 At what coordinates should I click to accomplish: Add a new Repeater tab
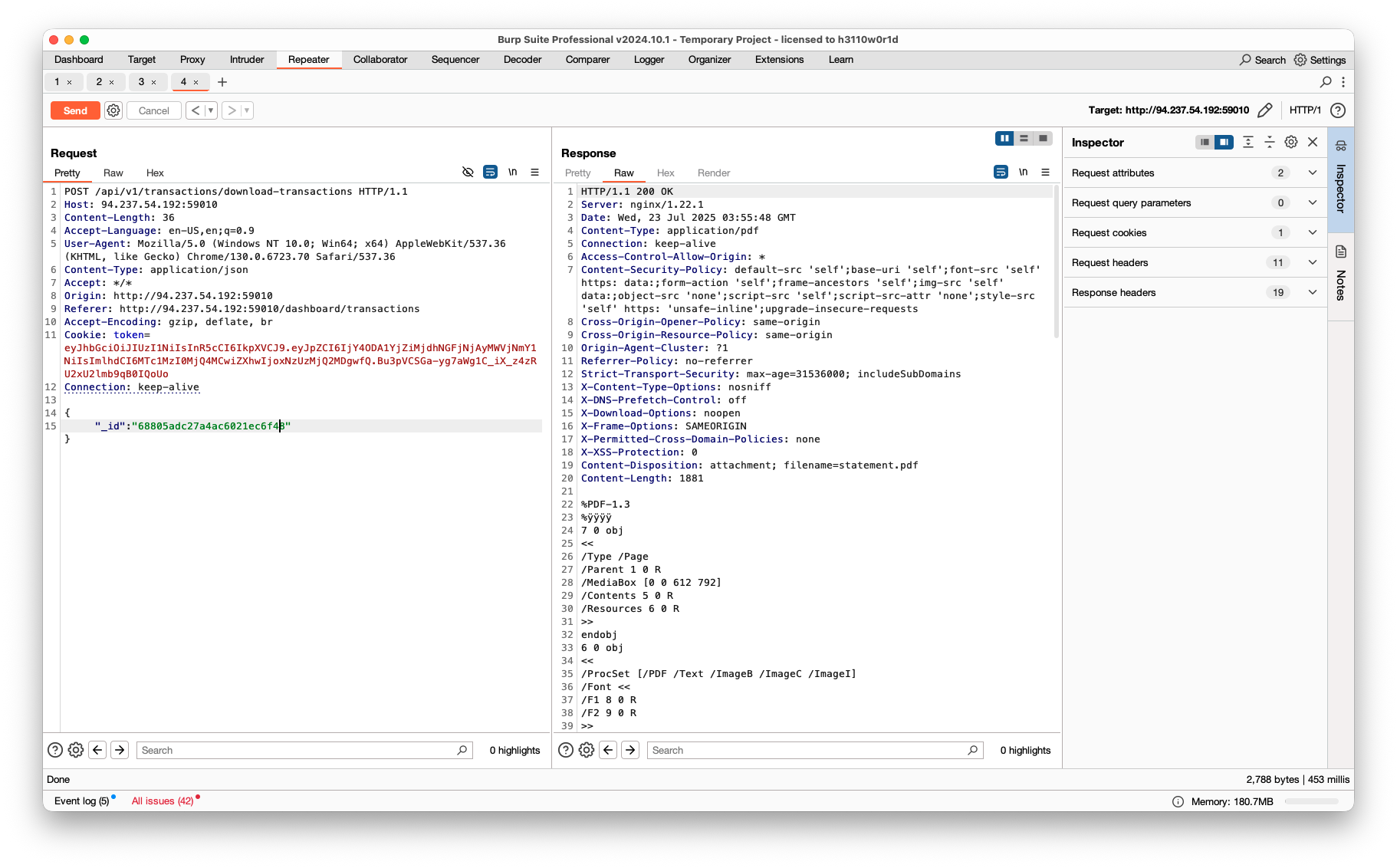222,82
